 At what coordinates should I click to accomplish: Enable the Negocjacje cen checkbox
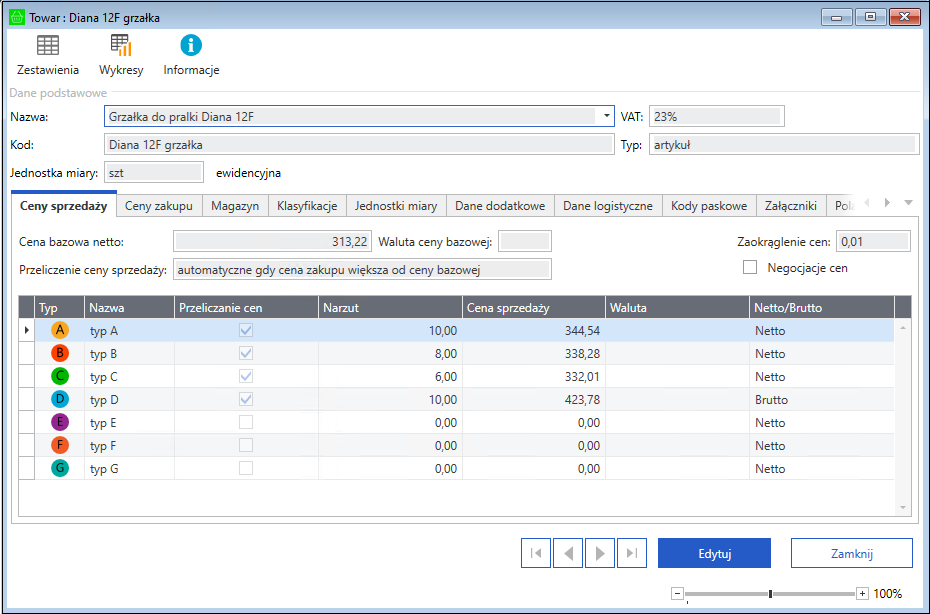click(750, 267)
